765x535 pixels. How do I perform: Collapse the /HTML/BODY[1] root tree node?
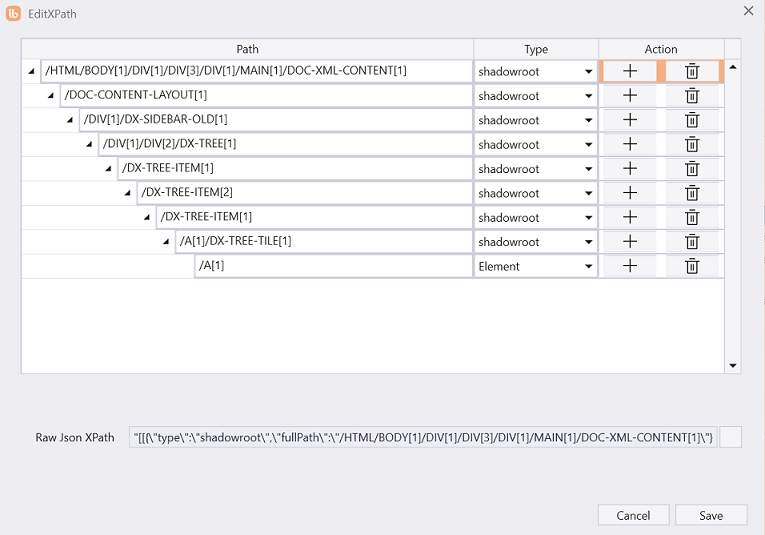[x=33, y=71]
